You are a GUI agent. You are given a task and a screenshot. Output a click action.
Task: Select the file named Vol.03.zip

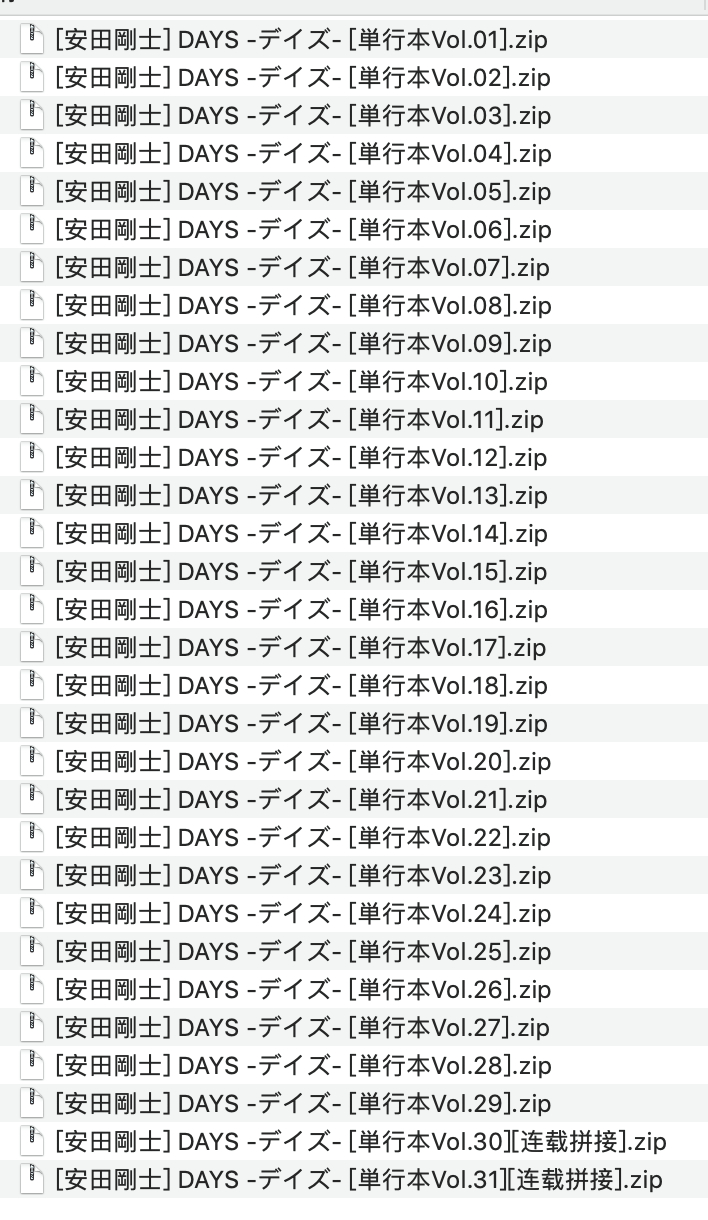tap(303, 116)
